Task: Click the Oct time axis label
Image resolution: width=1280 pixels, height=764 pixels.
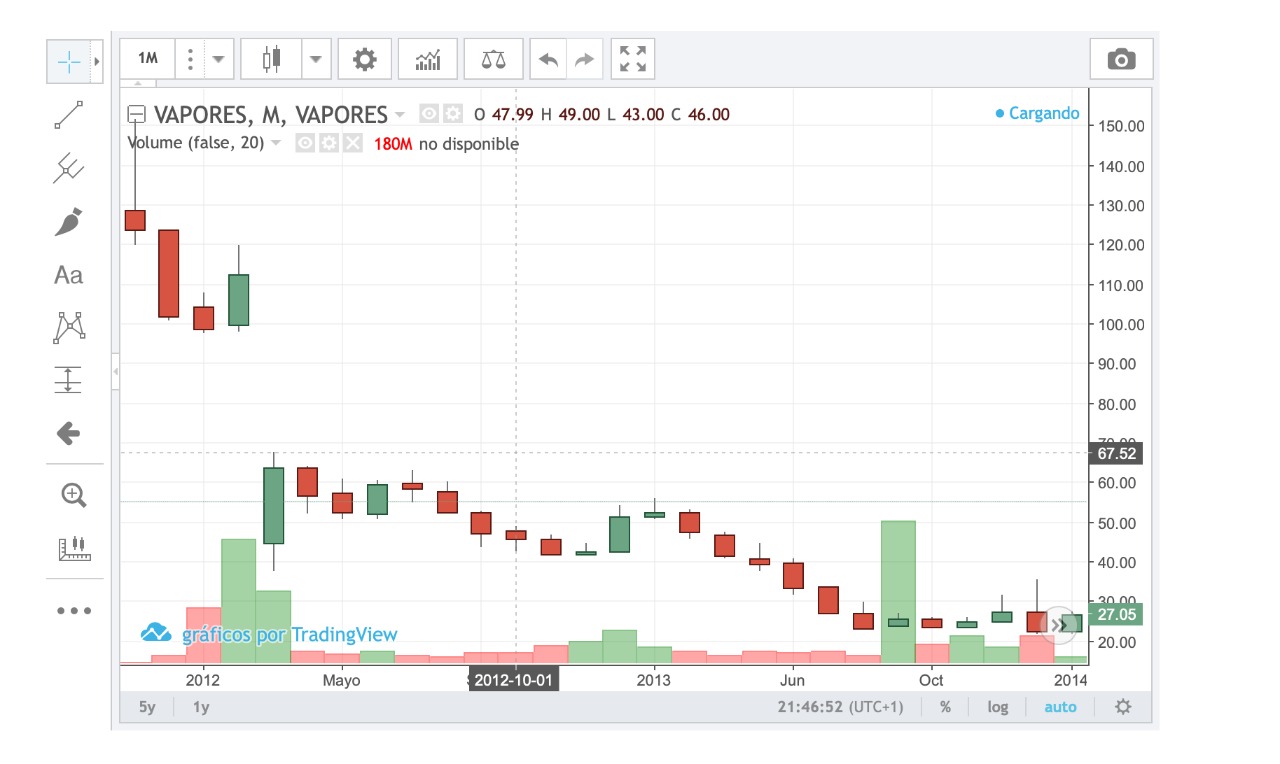Action: pyautogui.click(x=931, y=680)
